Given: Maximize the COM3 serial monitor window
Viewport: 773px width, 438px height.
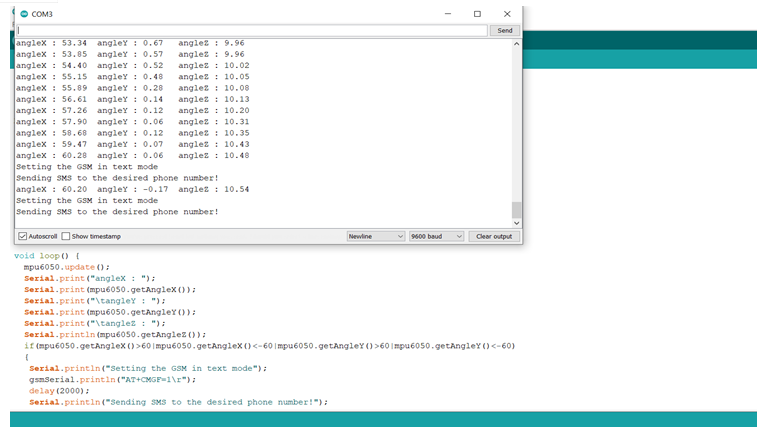Looking at the screenshot, I should pos(477,14).
